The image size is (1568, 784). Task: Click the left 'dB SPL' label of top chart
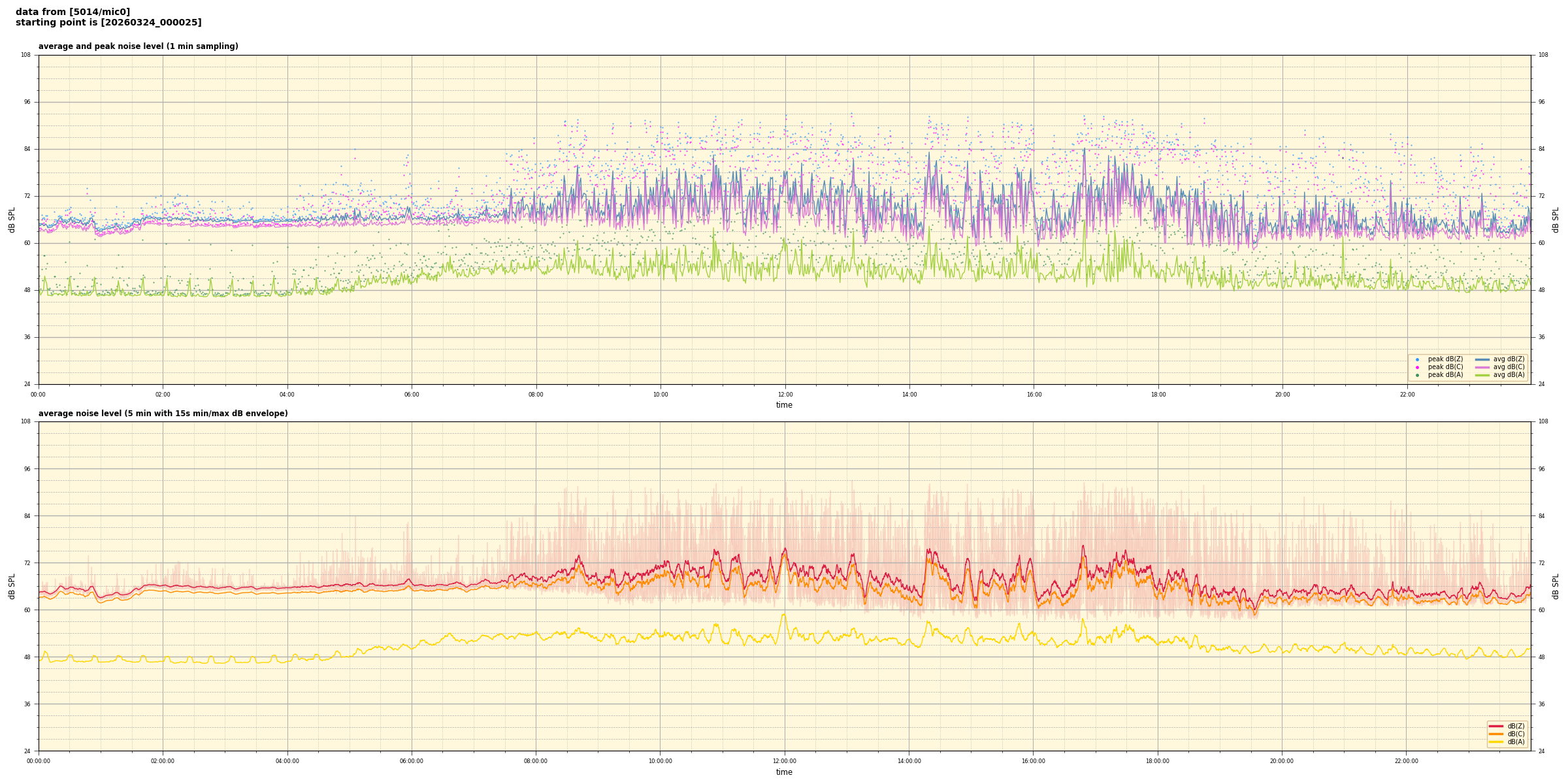[12, 220]
